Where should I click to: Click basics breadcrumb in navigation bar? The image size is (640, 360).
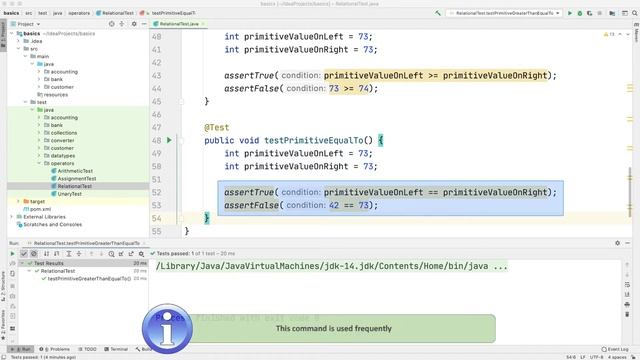point(11,13)
